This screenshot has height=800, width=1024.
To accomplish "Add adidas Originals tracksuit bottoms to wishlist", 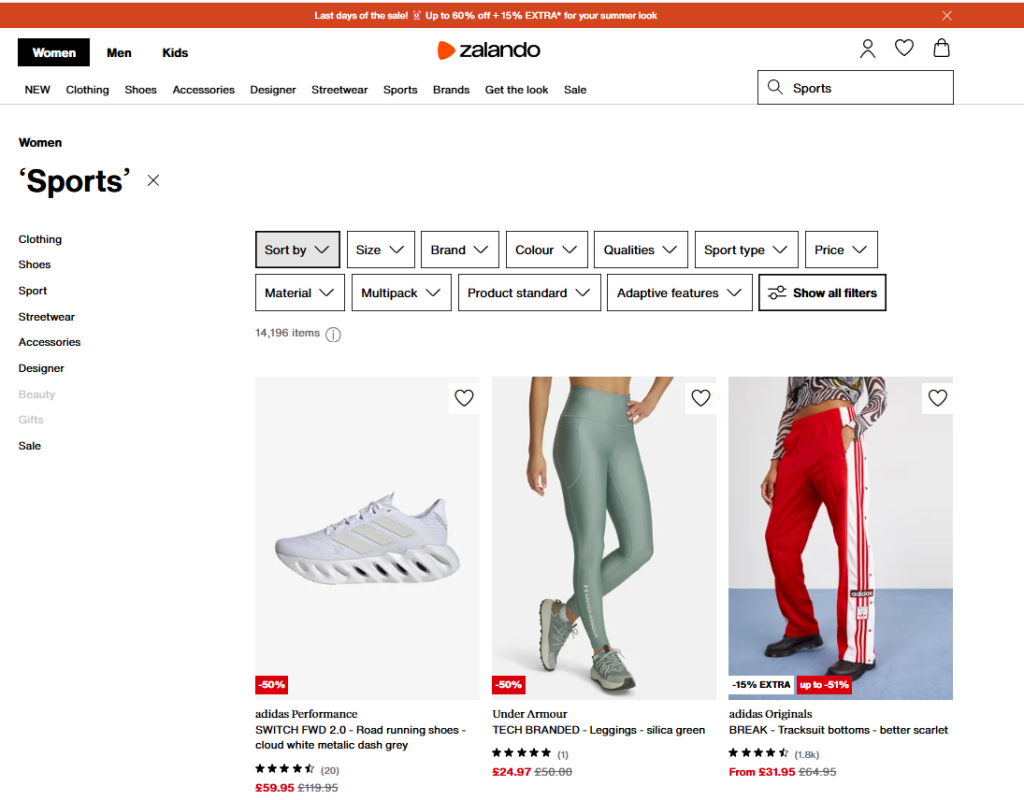I will click(x=937, y=398).
